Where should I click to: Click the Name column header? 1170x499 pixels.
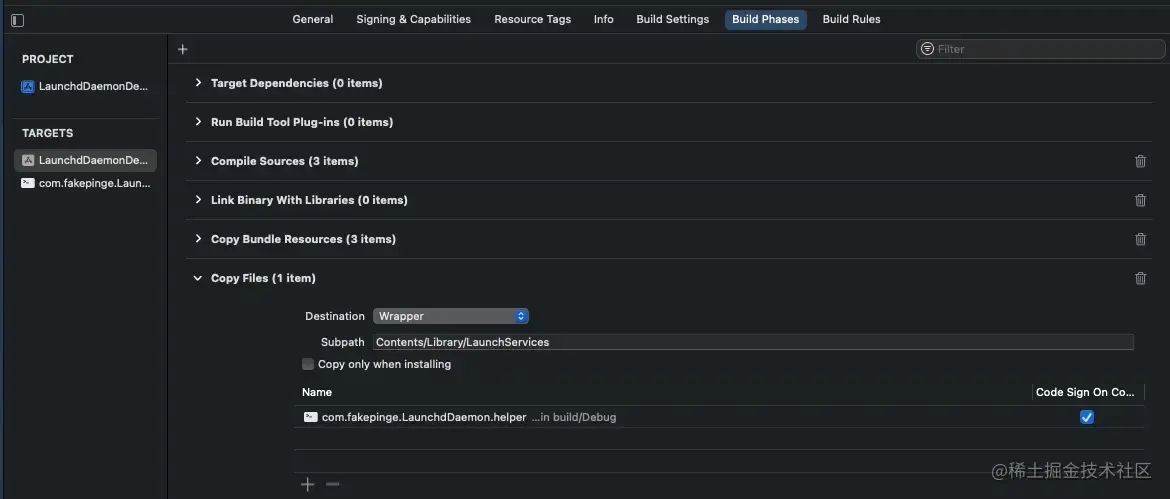pos(317,392)
